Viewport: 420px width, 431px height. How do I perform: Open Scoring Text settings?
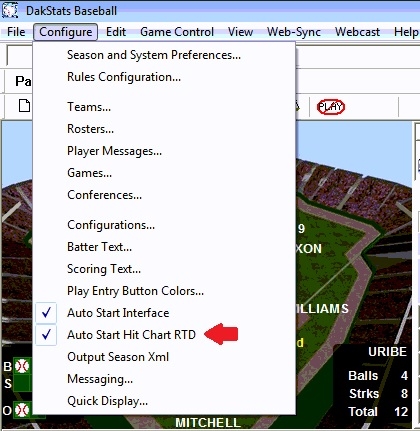pos(164,269)
